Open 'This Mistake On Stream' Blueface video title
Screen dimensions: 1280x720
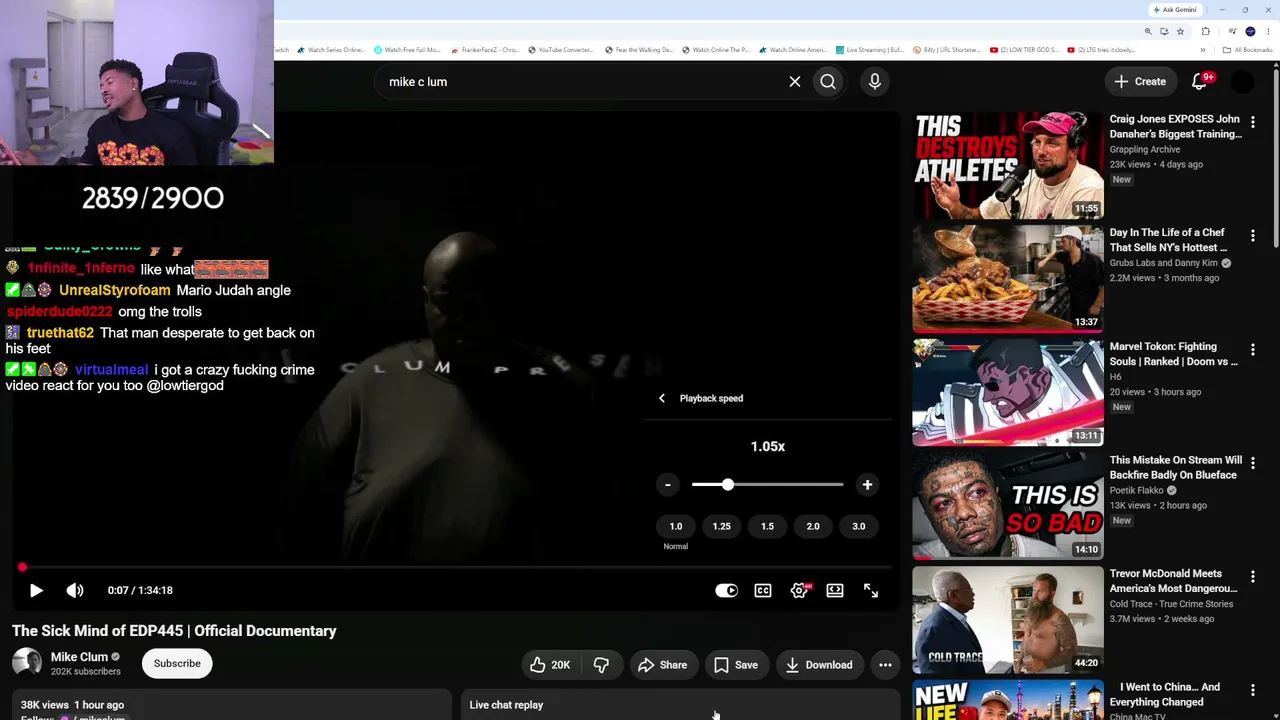1176,467
